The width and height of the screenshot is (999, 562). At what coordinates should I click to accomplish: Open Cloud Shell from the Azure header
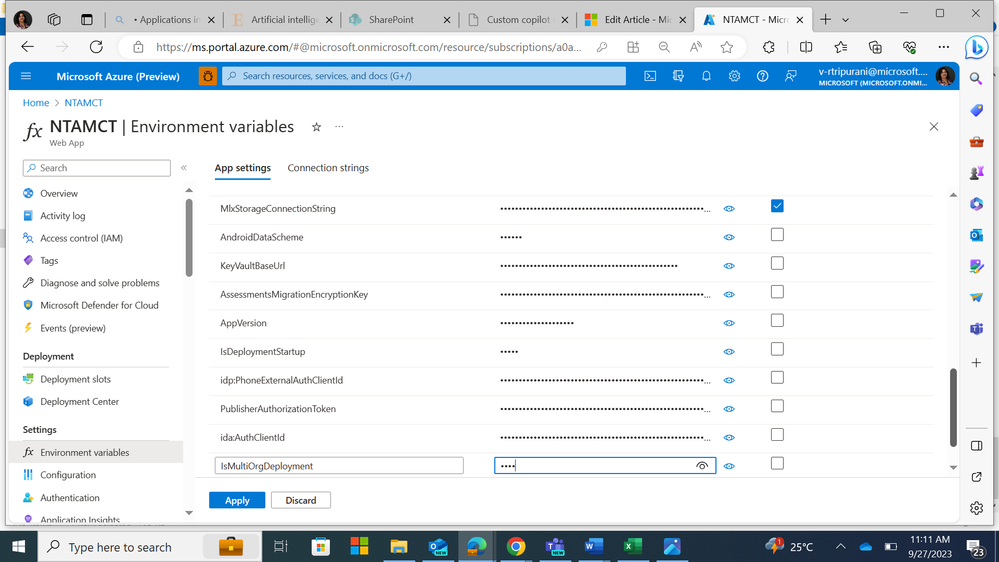click(650, 76)
